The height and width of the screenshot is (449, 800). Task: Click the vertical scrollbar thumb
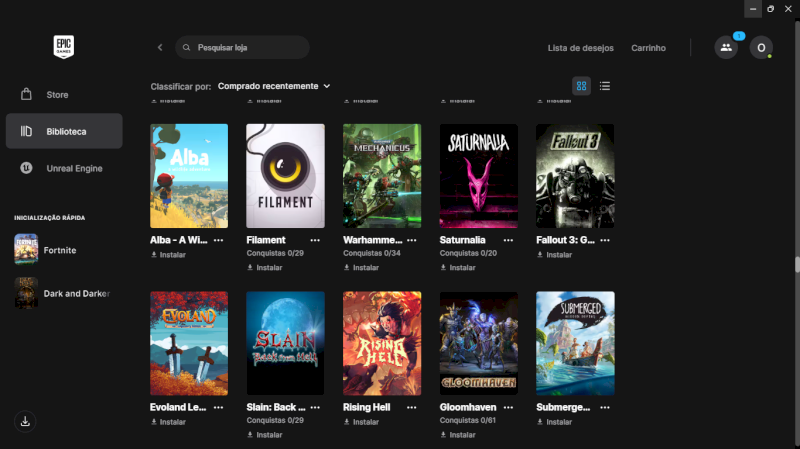coord(797,265)
